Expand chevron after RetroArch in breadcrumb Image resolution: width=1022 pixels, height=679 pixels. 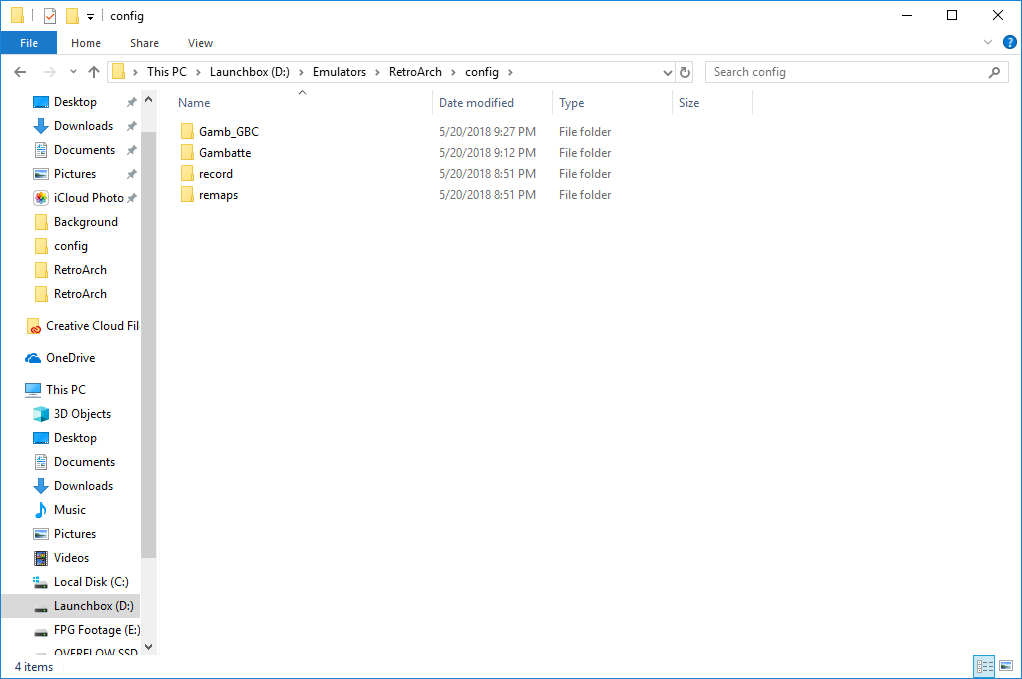click(453, 72)
